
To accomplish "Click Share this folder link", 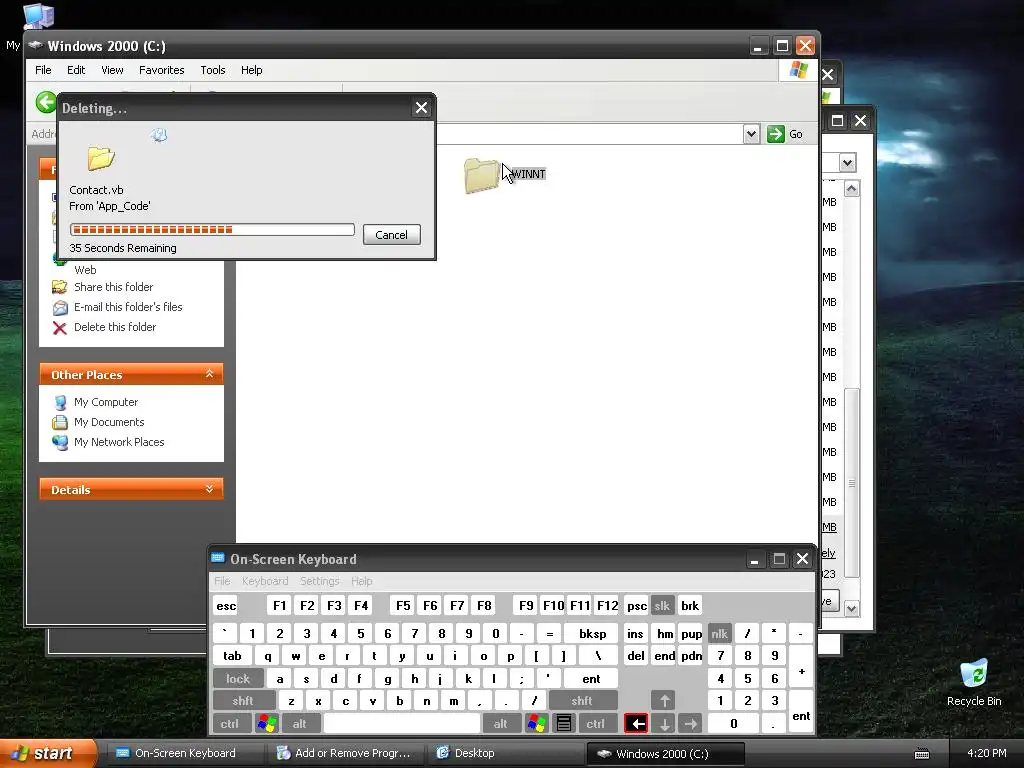I will point(114,287).
